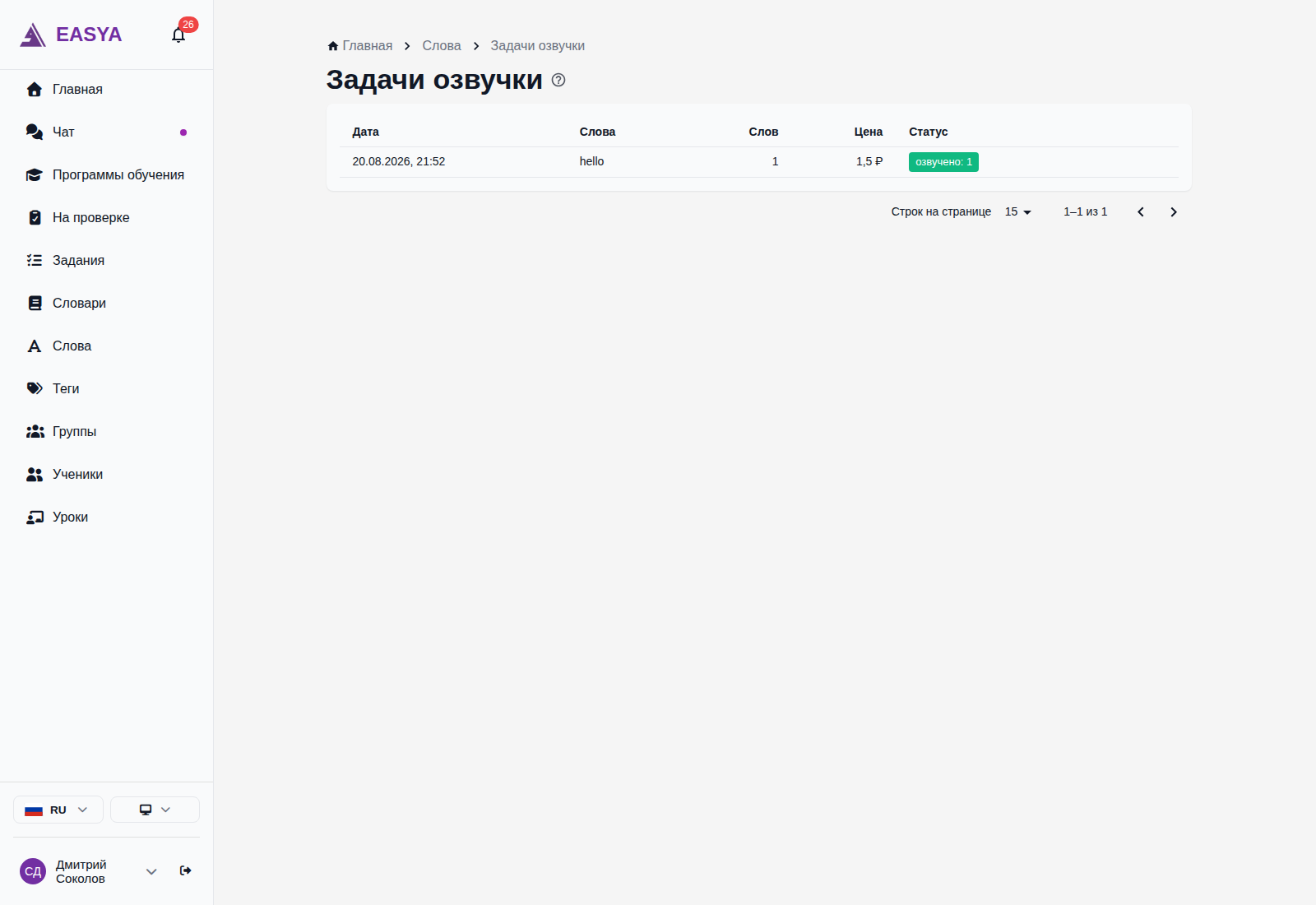Click the Слов column header

coord(763,132)
